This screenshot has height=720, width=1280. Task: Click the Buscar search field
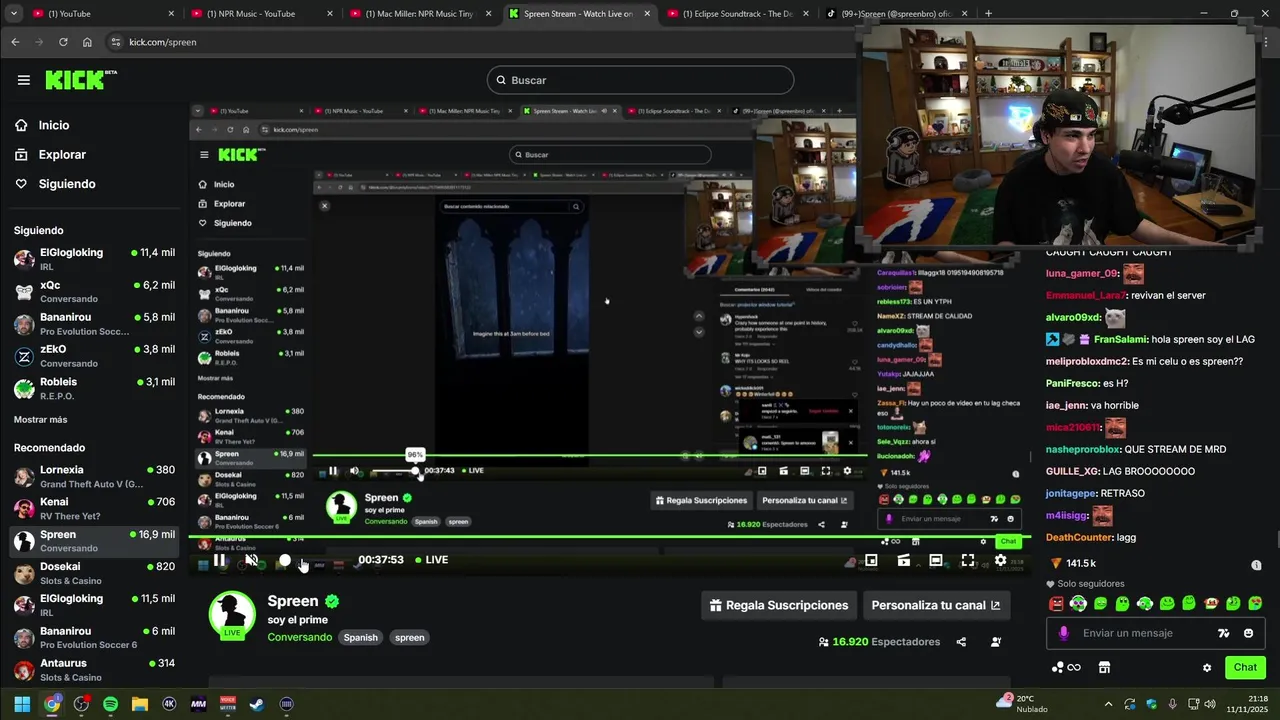click(640, 80)
